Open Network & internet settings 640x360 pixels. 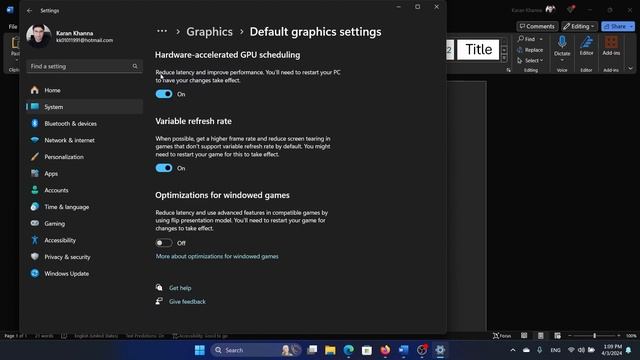coord(84,140)
